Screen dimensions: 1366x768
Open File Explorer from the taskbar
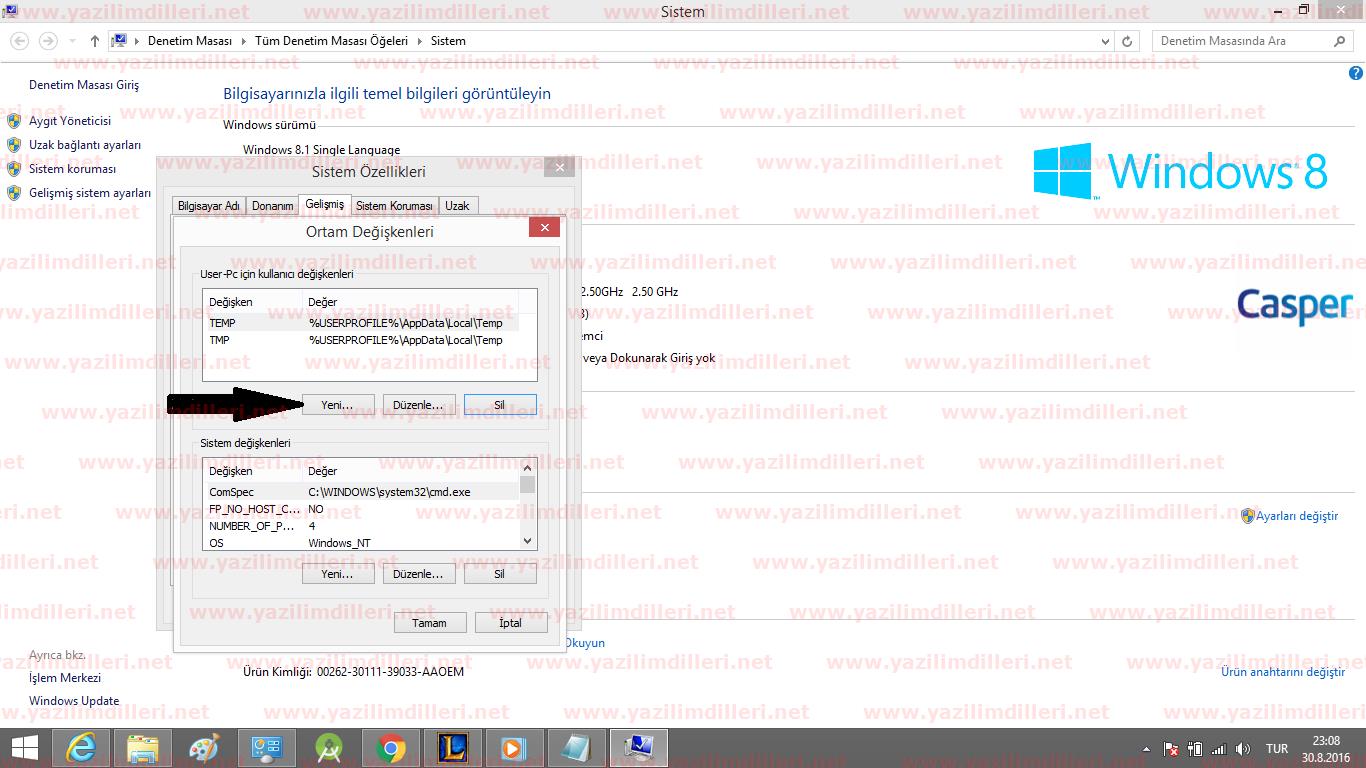143,748
